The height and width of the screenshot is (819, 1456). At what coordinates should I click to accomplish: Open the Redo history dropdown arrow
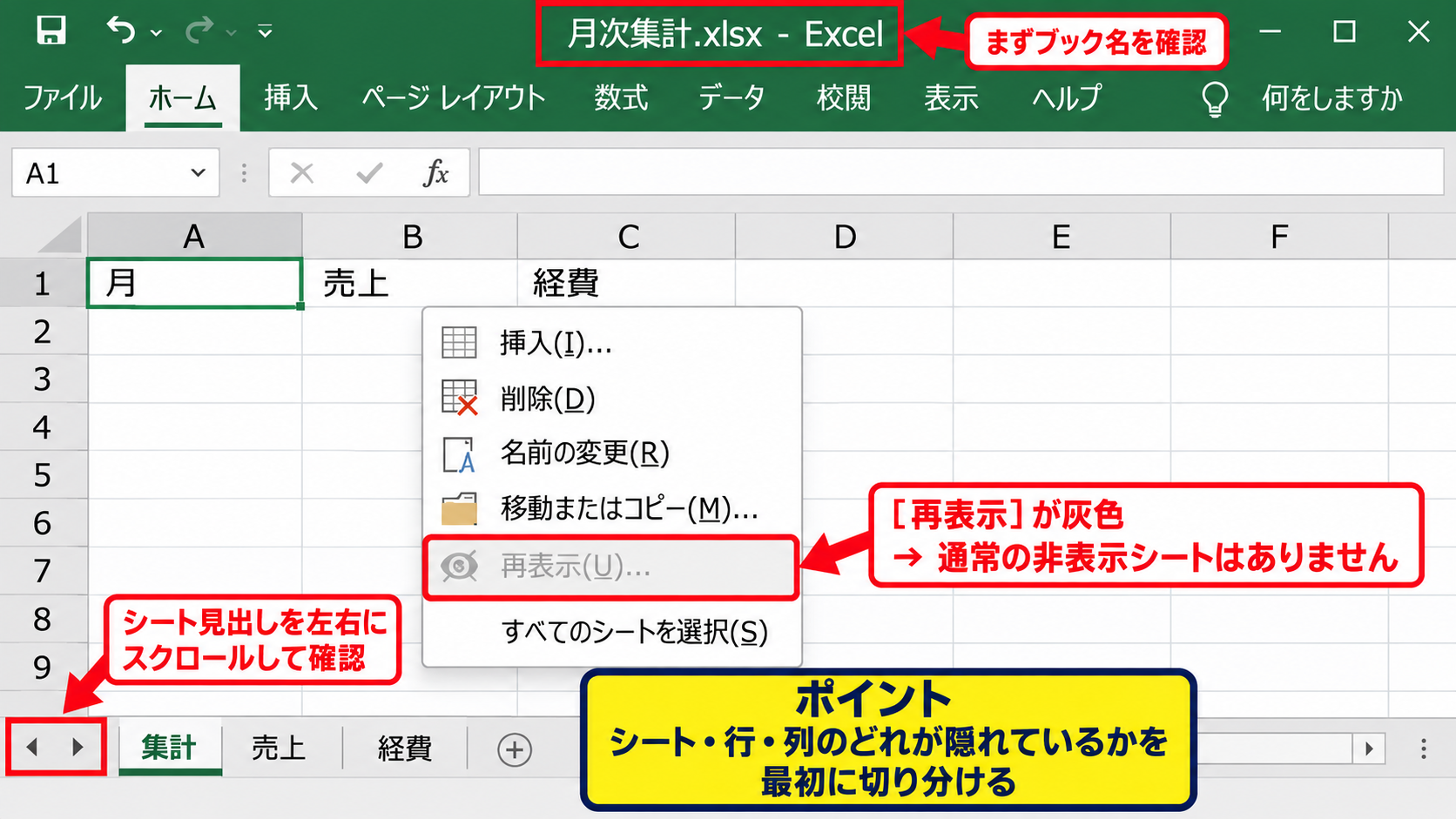[x=232, y=33]
